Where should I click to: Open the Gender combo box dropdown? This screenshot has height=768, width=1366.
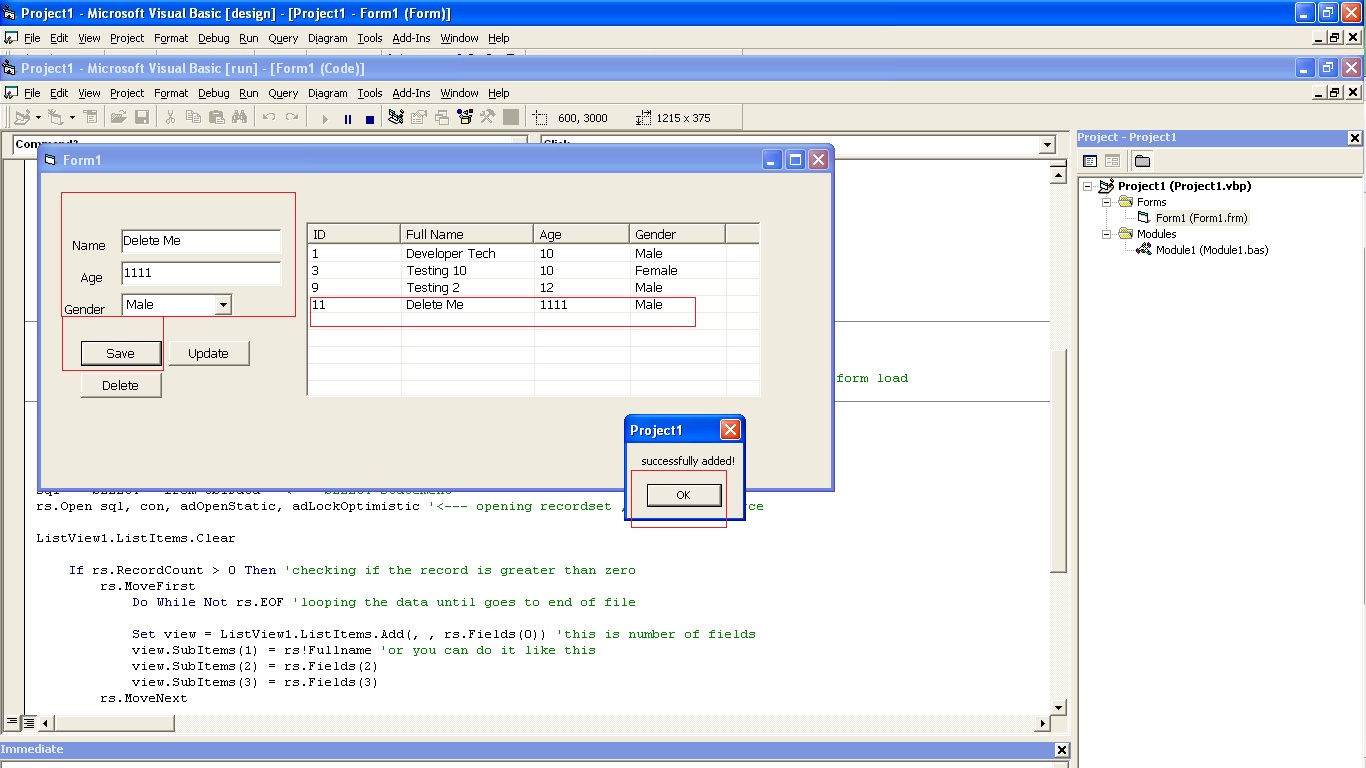pyautogui.click(x=224, y=303)
